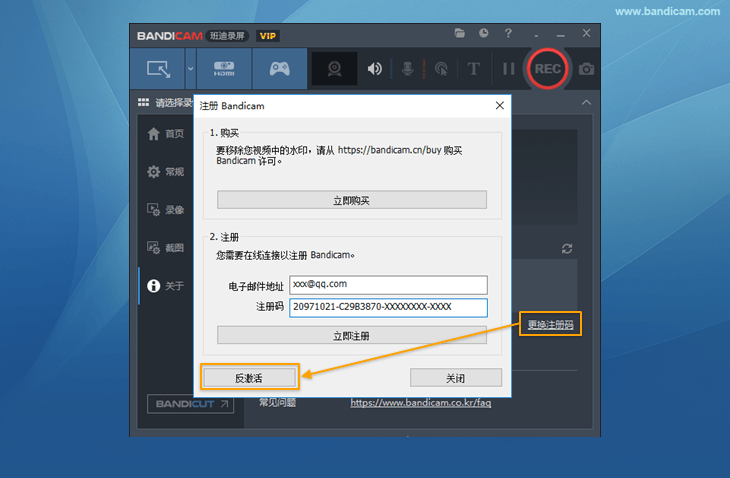Click the pause recording icon
730x478 pixels.
(508, 69)
